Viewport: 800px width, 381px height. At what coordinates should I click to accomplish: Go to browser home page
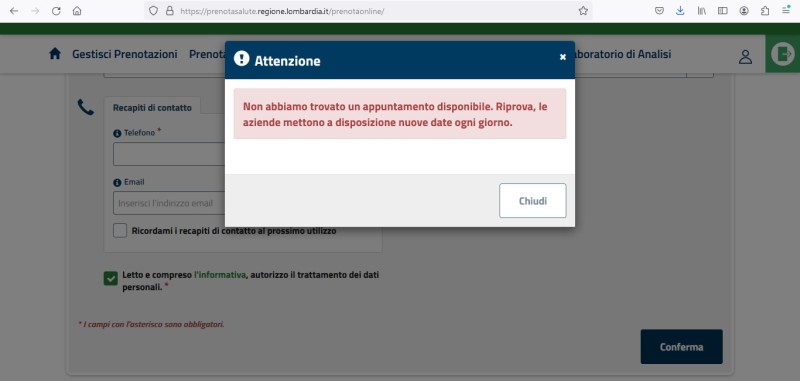click(77, 11)
